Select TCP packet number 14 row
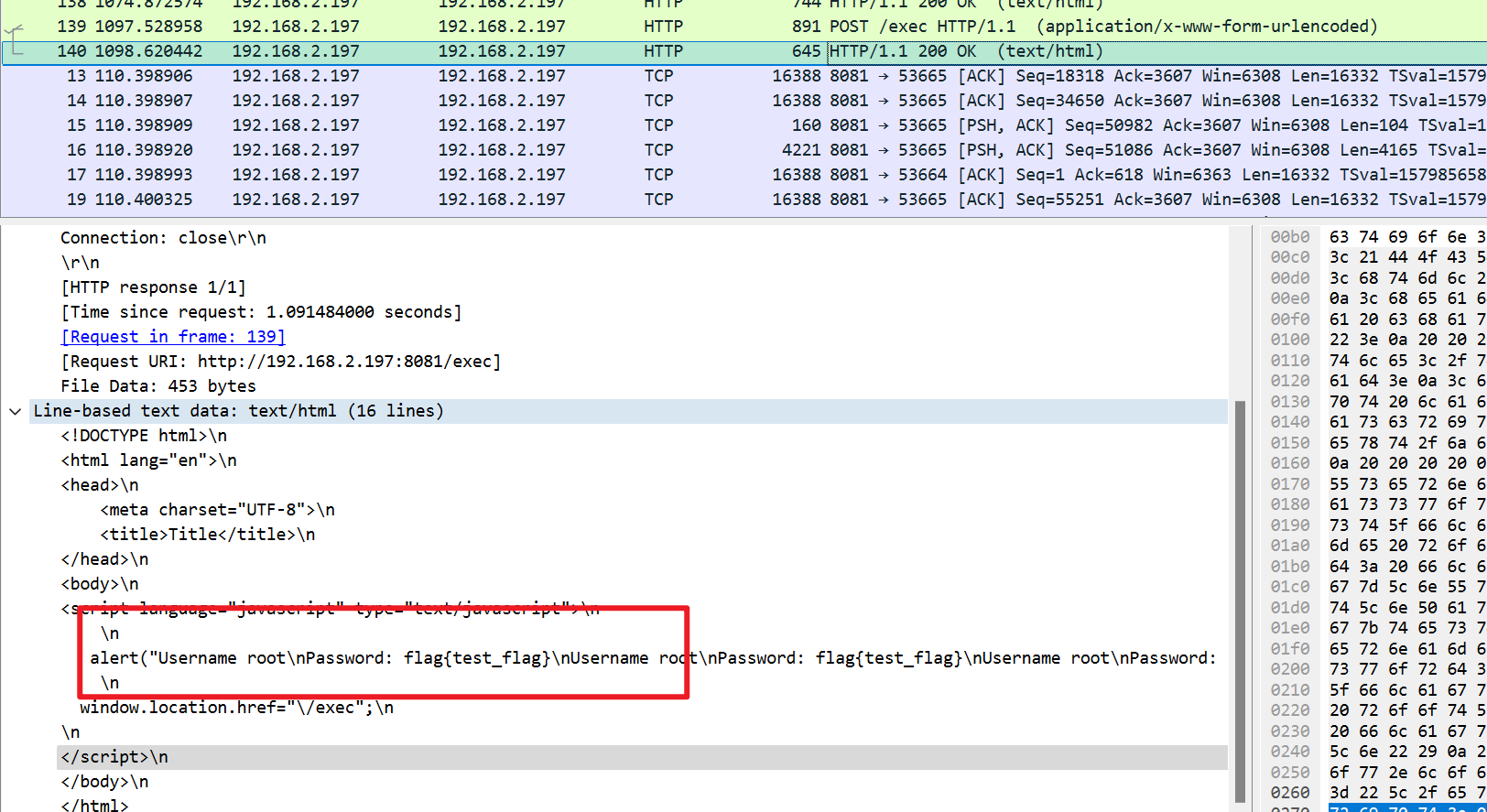 point(743,101)
